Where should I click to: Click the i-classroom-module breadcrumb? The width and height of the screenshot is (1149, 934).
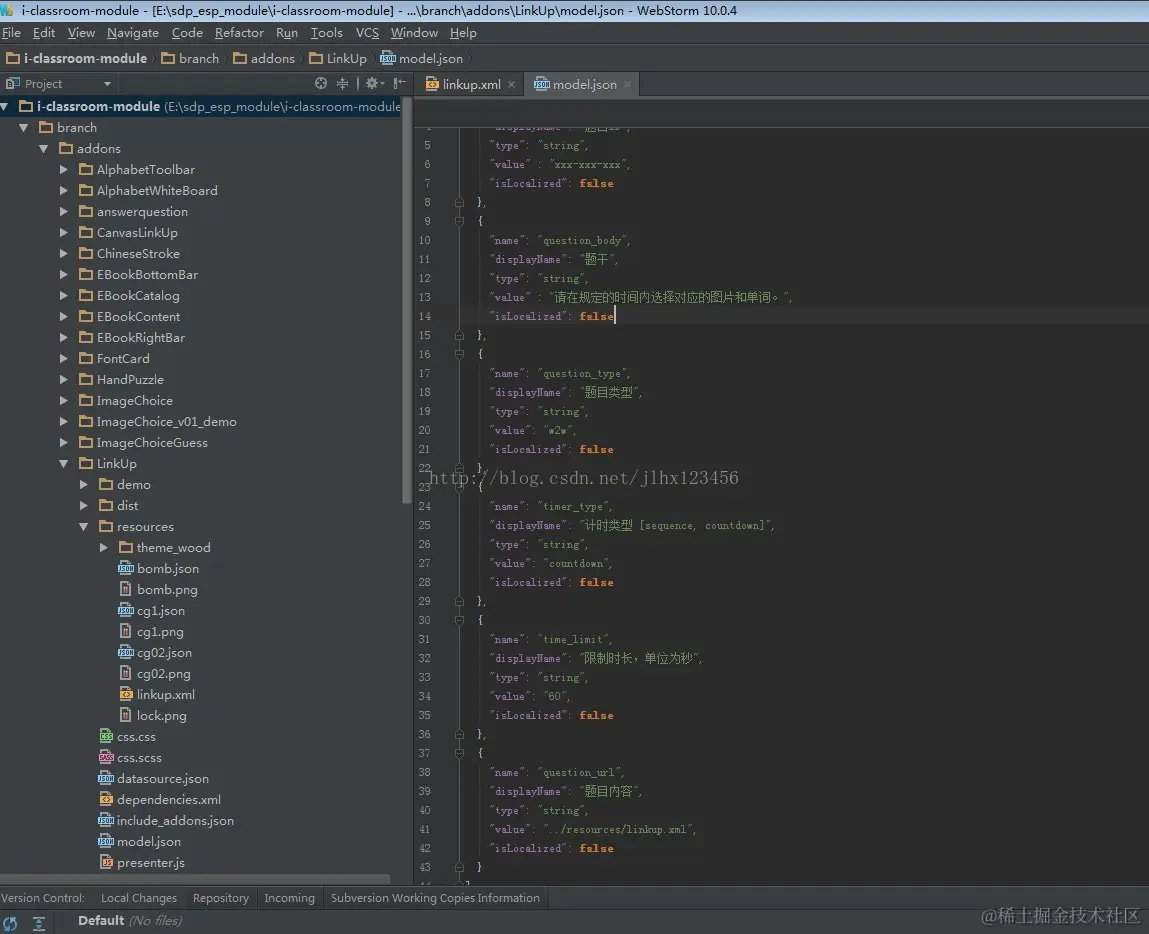point(76,59)
